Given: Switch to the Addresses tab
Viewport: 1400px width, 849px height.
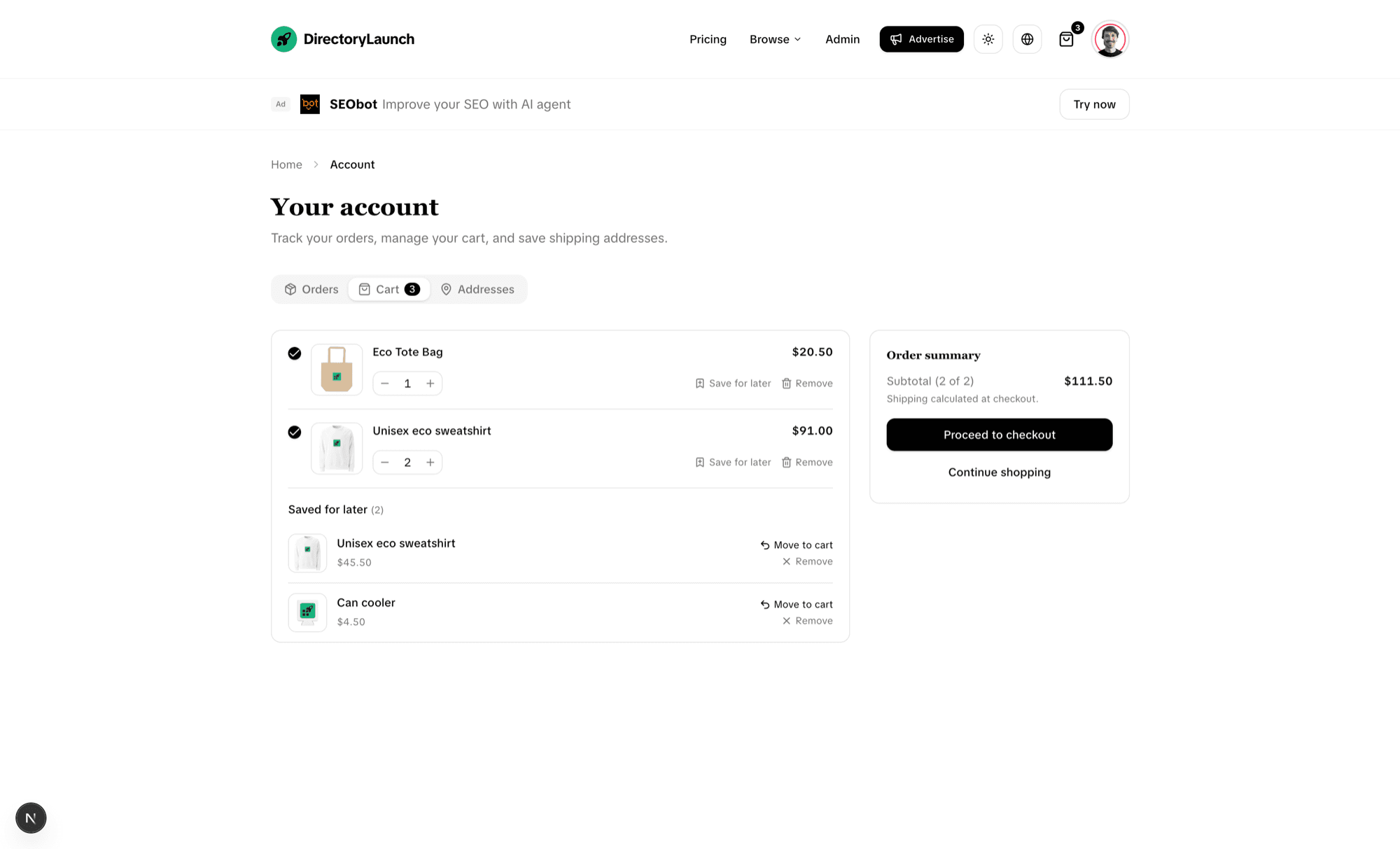Looking at the screenshot, I should 477,289.
